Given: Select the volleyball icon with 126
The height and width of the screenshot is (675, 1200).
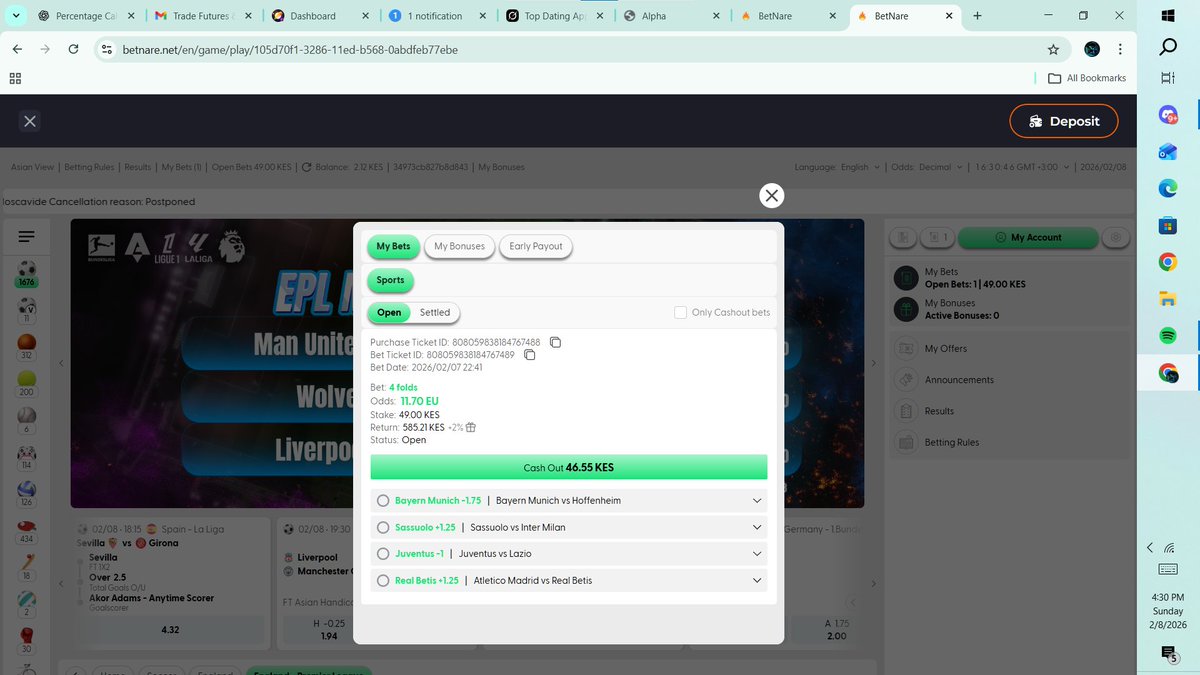Looking at the screenshot, I should (x=27, y=493).
